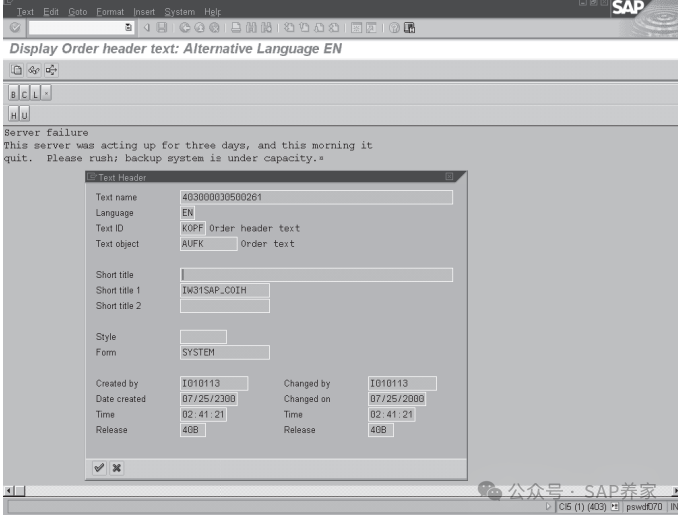Click the Cancel icon in the standard toolbar
The height and width of the screenshot is (518, 678).
214,28
